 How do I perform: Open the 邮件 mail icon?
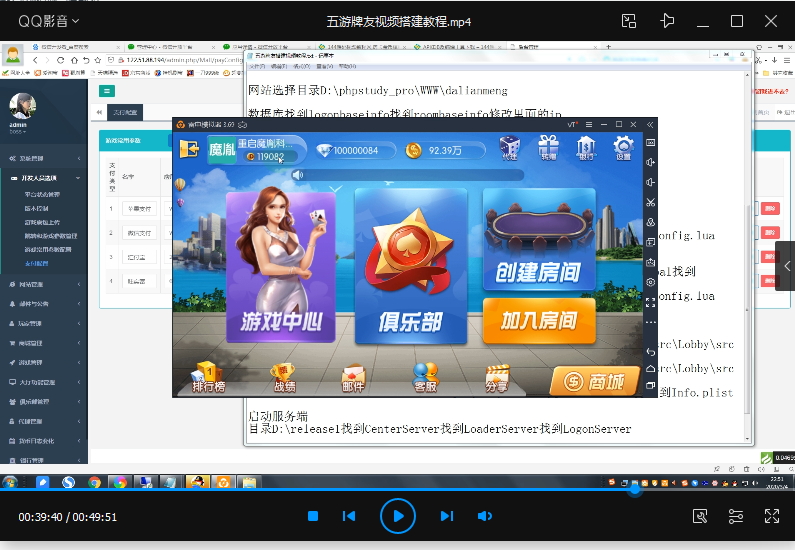coord(353,378)
